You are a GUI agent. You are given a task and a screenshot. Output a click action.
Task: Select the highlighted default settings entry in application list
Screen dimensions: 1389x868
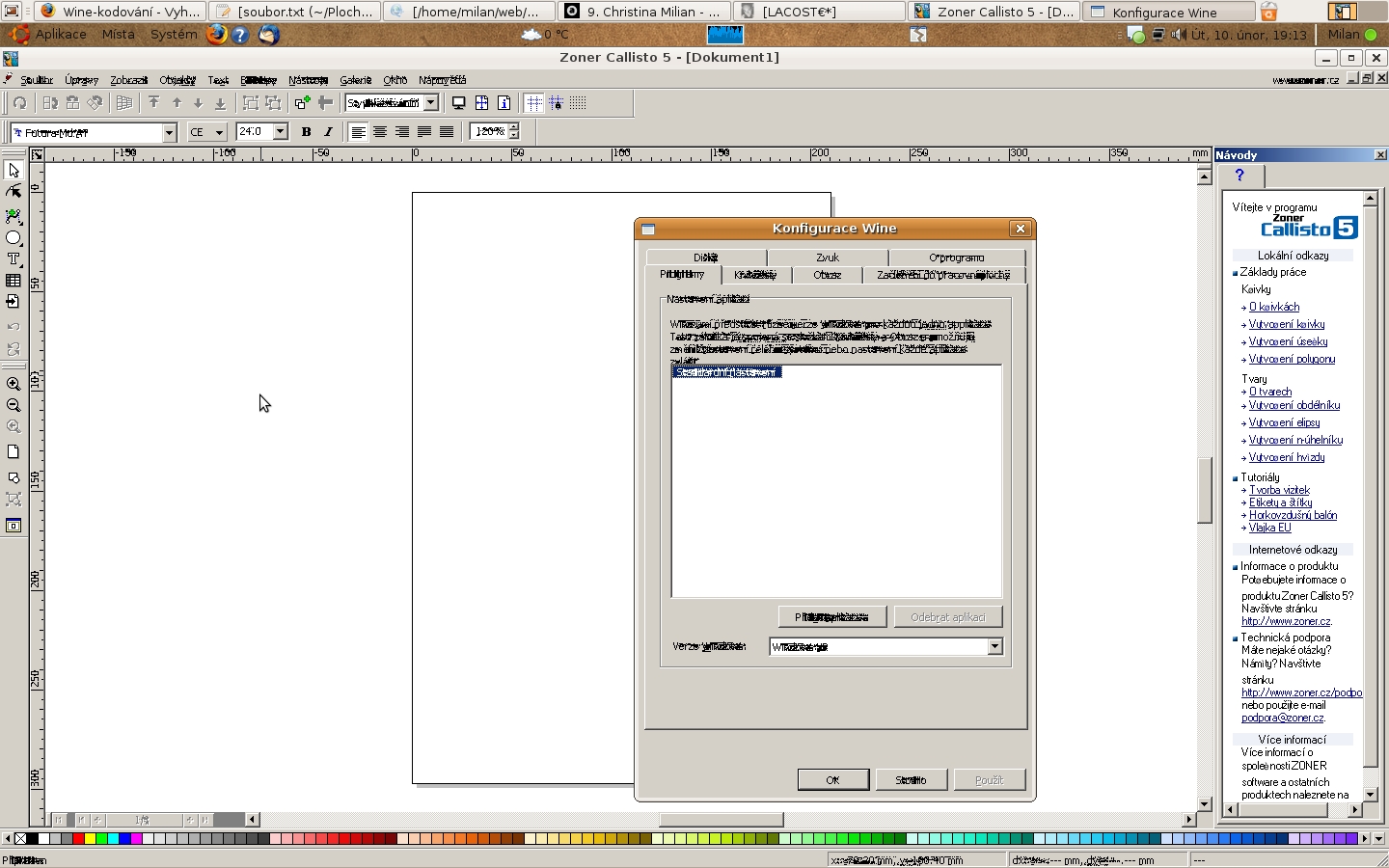click(727, 372)
